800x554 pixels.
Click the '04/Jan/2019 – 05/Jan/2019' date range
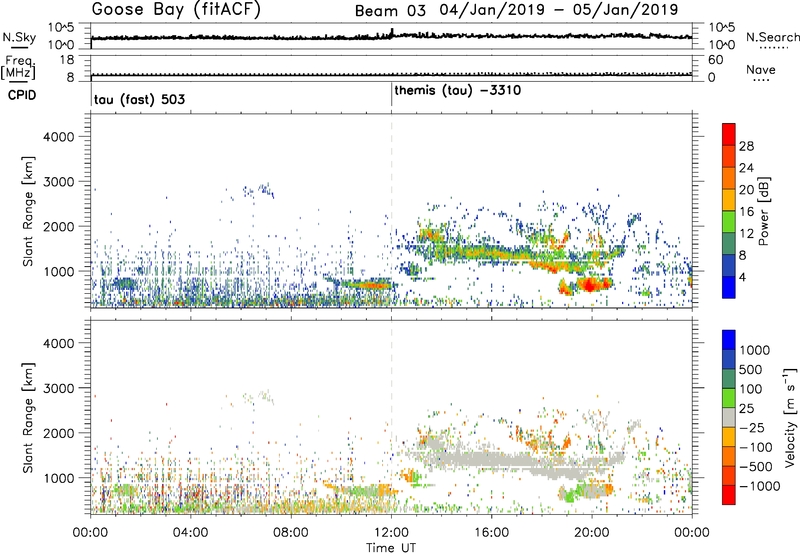(559, 10)
